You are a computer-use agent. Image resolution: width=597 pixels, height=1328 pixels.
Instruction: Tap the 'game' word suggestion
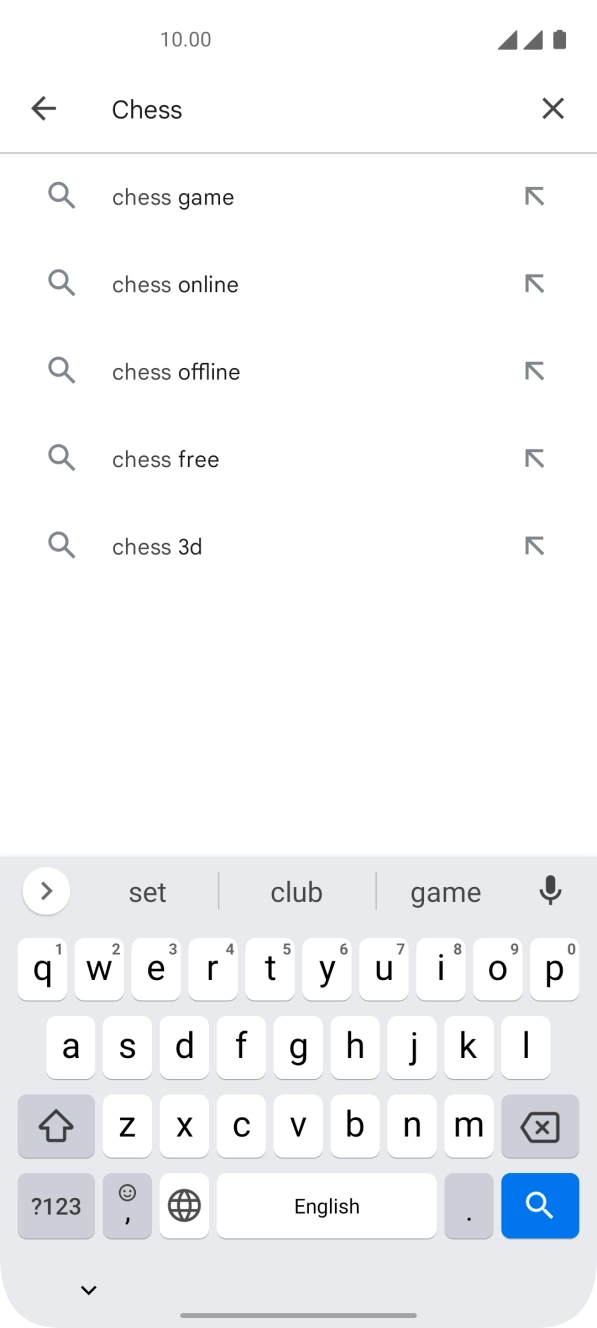(446, 891)
